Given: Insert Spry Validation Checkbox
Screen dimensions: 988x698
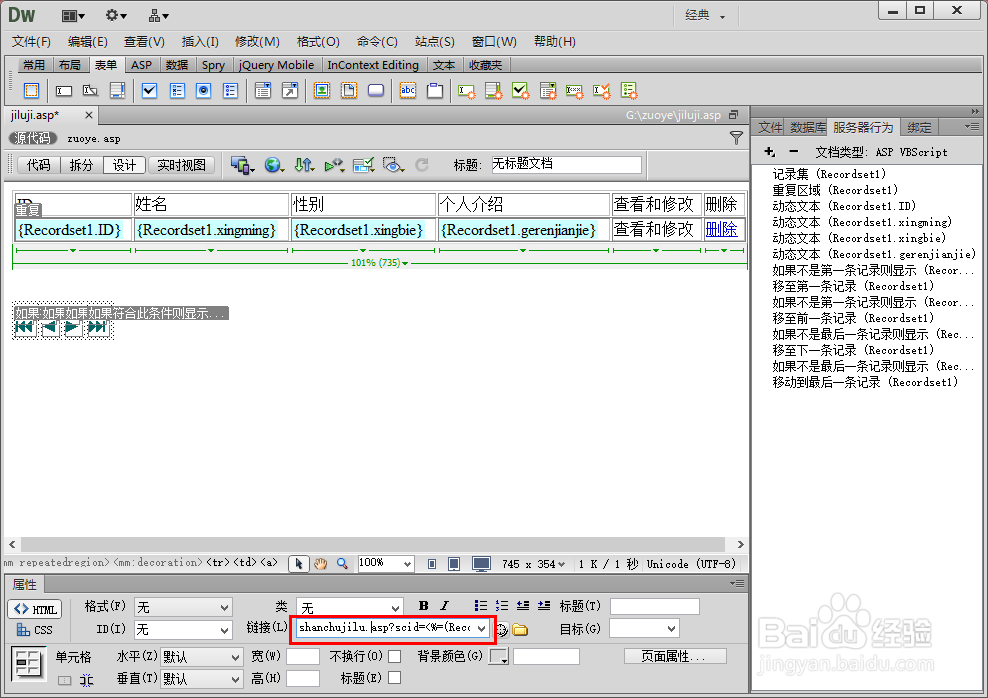Looking at the screenshot, I should [x=521, y=91].
